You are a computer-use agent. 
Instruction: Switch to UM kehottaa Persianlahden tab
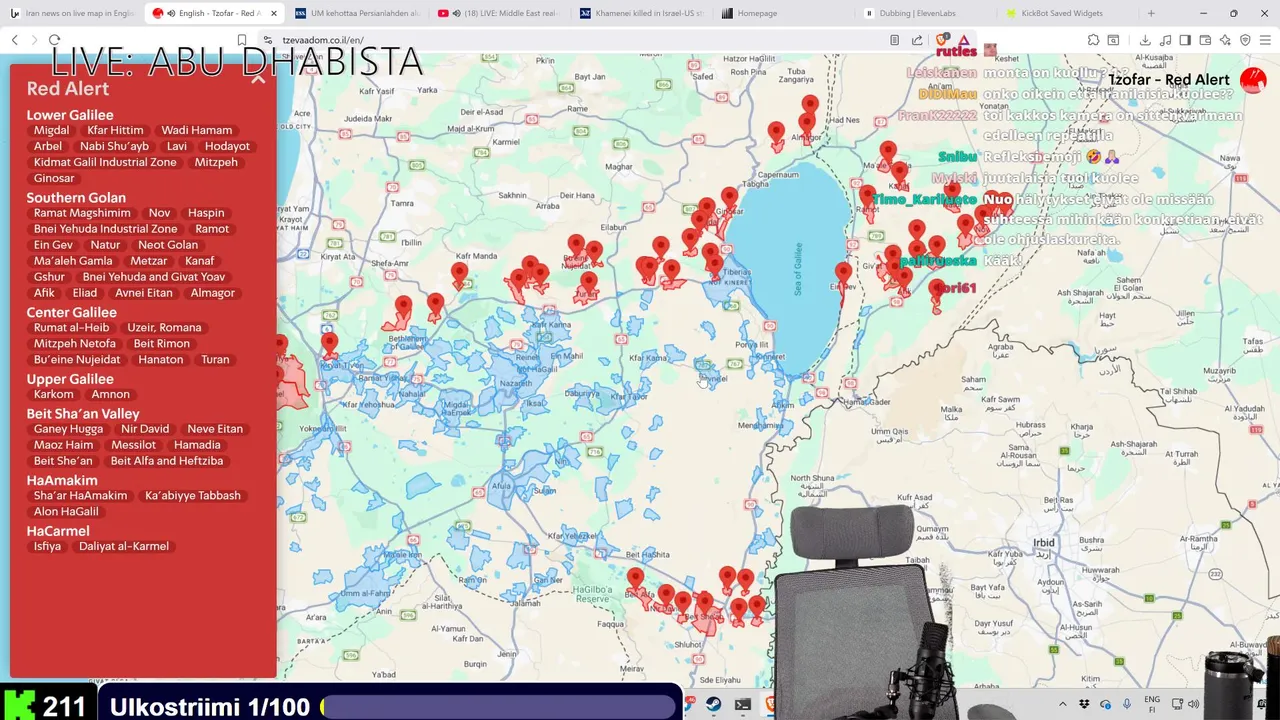(358, 13)
